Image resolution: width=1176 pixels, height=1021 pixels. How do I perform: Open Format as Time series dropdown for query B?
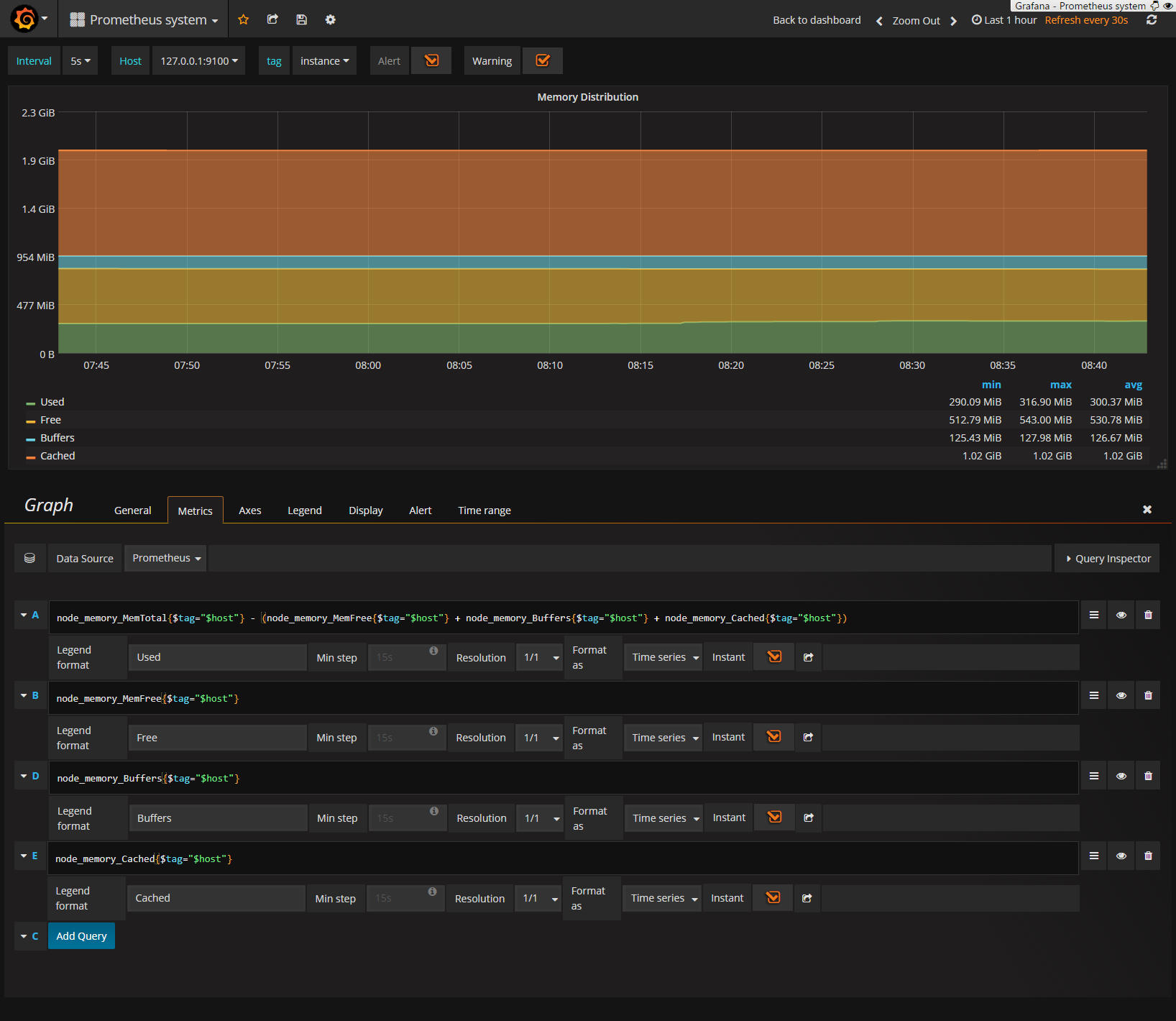point(663,738)
